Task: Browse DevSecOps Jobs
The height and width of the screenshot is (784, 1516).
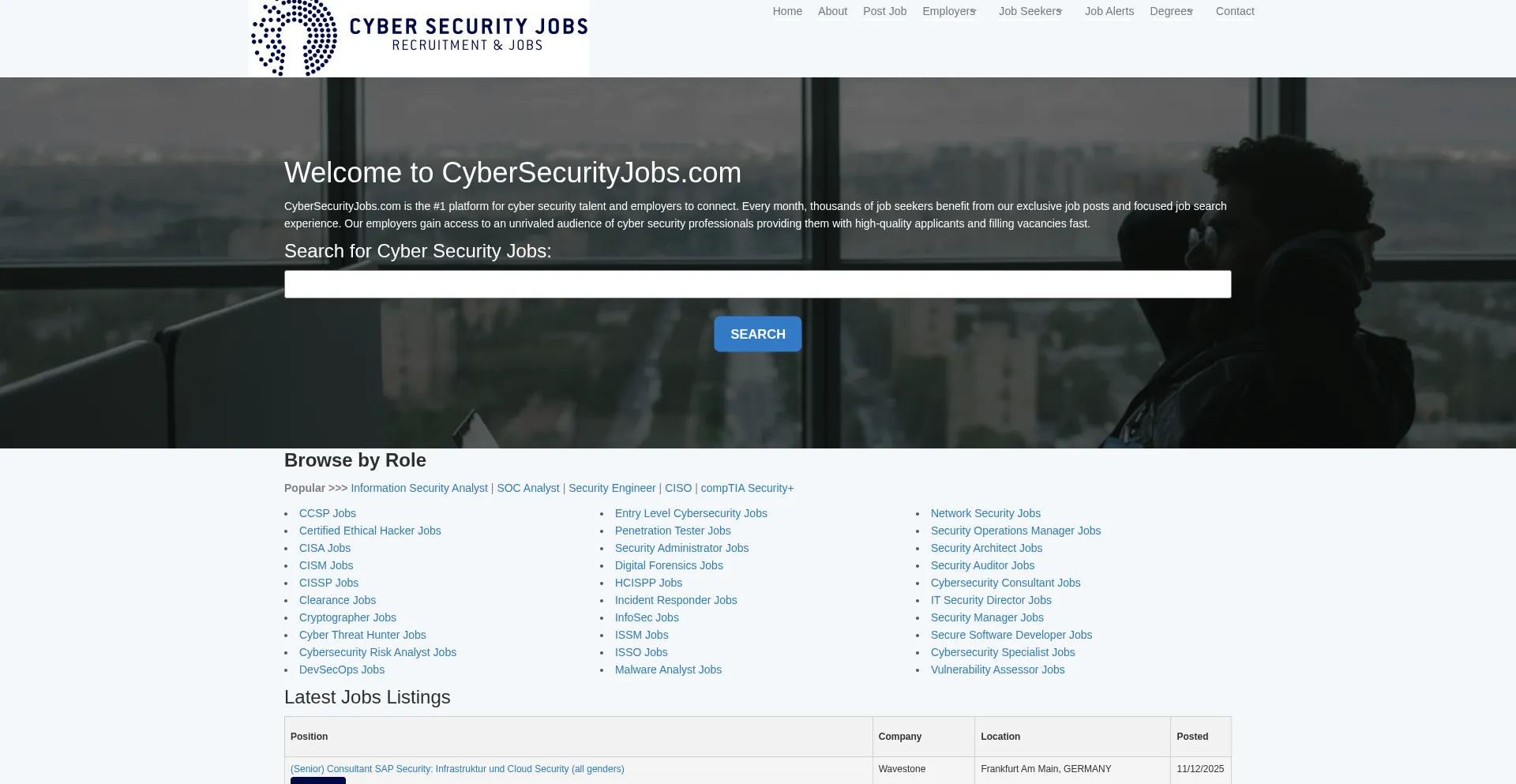Action: pos(342,670)
